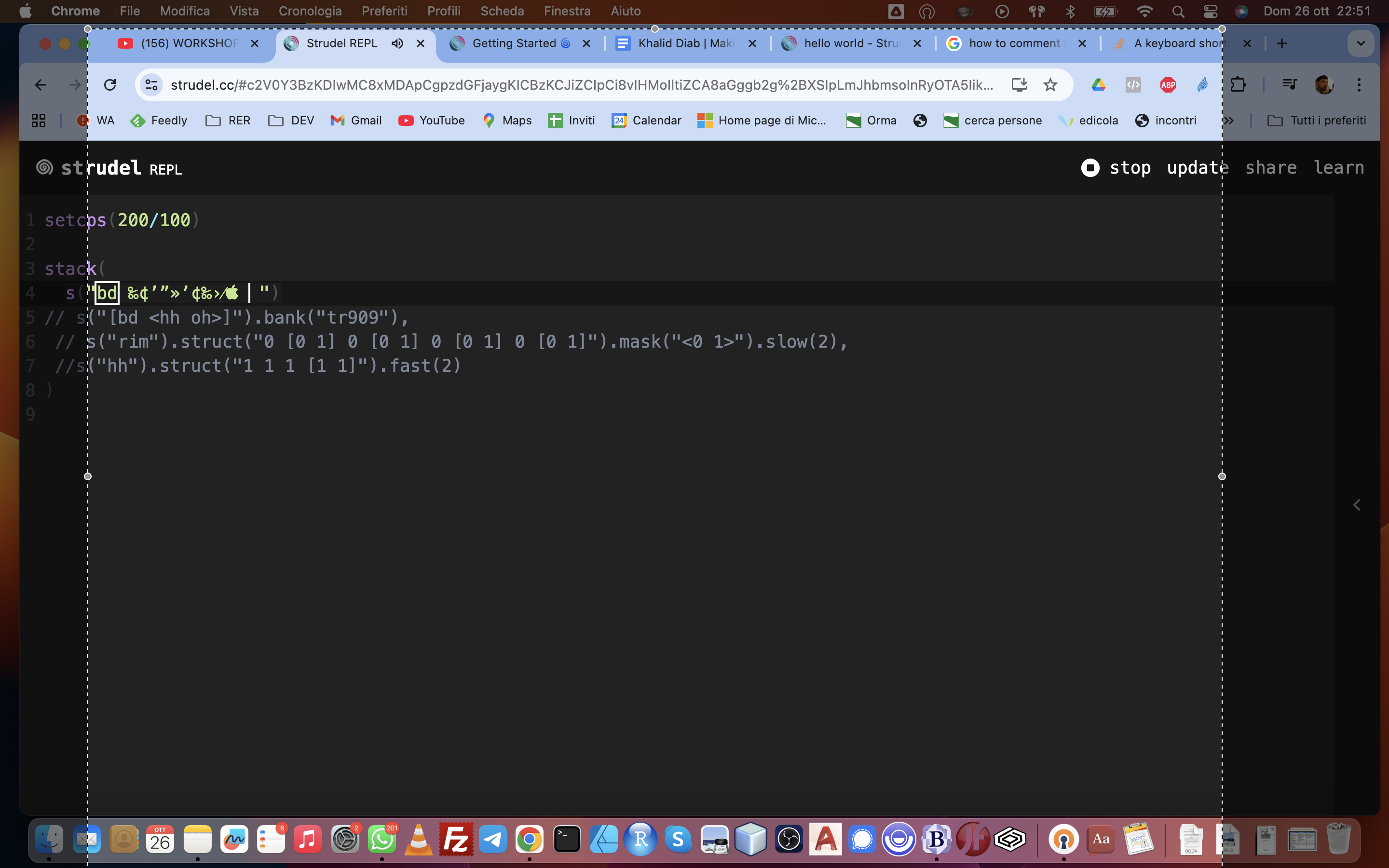
Task: Bookmark this page with the star icon
Action: 1050,85
